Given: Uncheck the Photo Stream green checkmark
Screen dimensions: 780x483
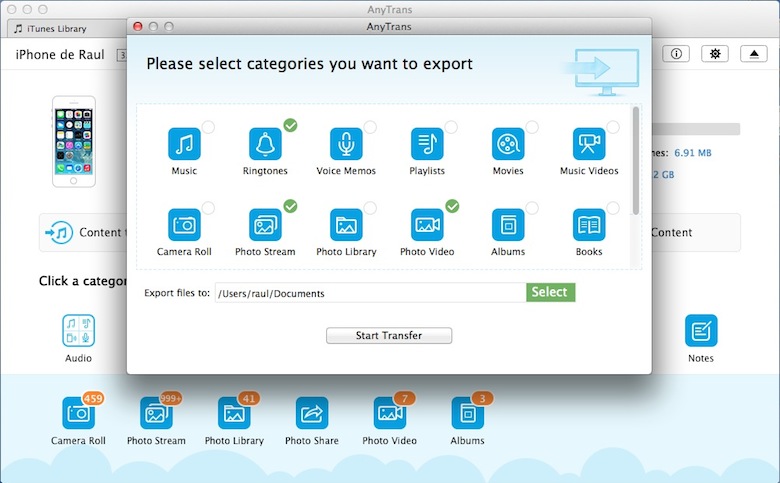Looking at the screenshot, I should [291, 206].
